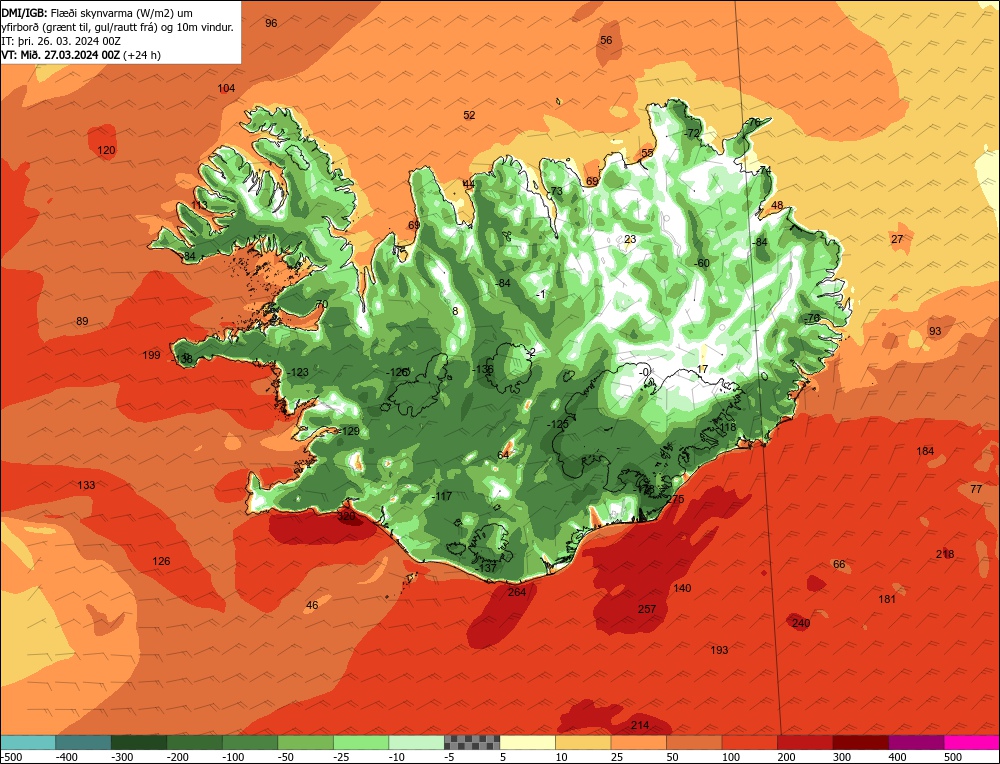This screenshot has width=1000, height=764.
Task: Select the purple swatch between 400 and 500
Action: click(915, 742)
